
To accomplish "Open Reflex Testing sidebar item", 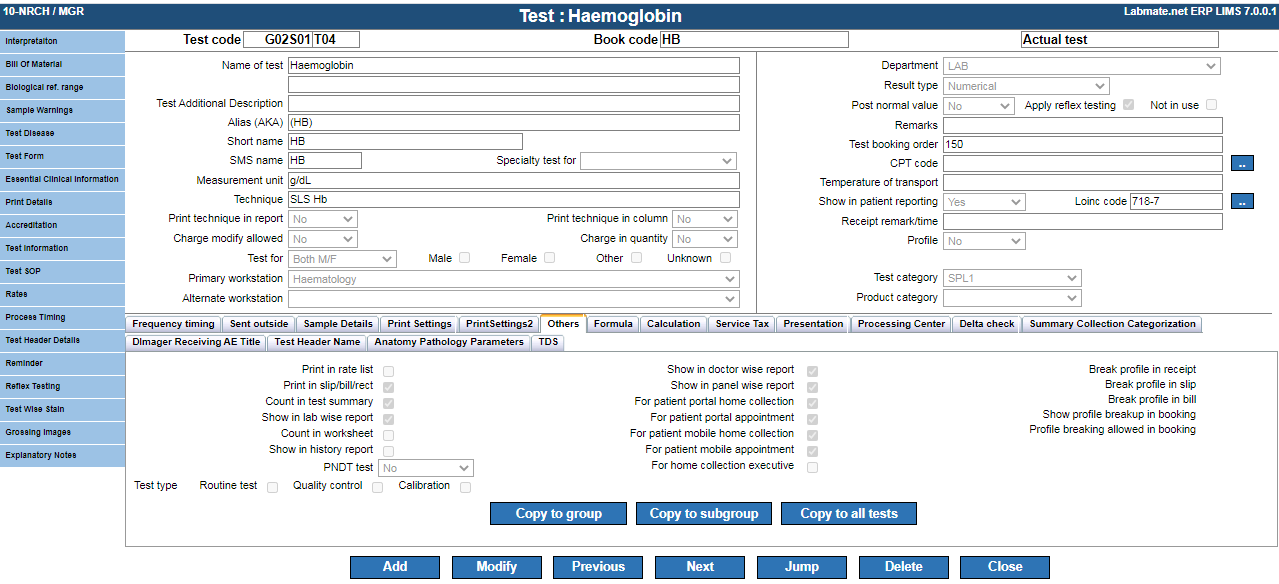I will [62, 386].
